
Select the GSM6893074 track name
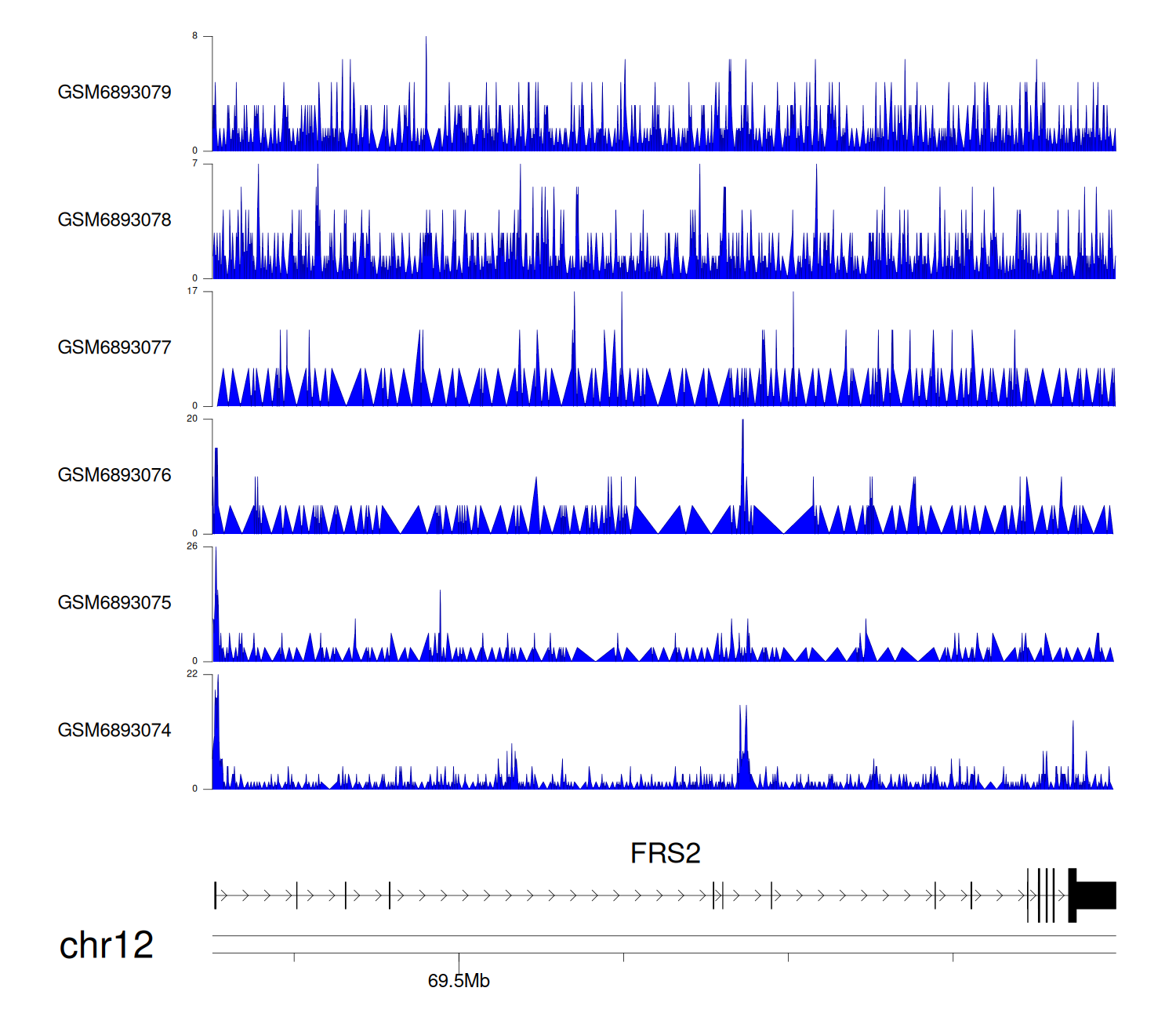click(x=114, y=731)
